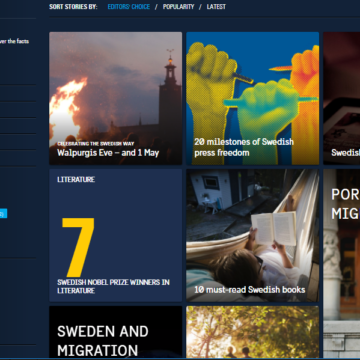Open the sunlit trees photo card at bottom
This screenshot has height=360, width=360.
click(x=253, y=332)
